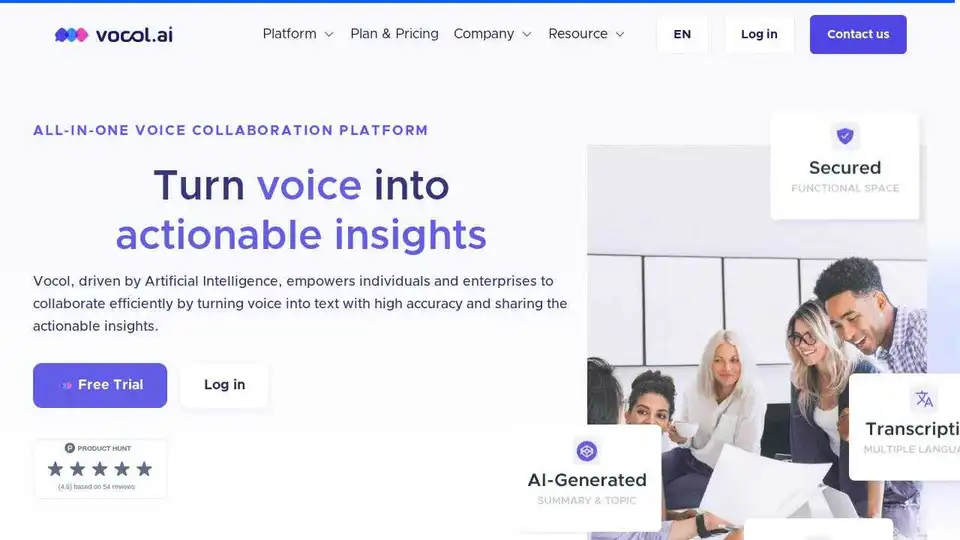Click the Vocol.ai purple logo icon
This screenshot has height=540, width=960.
point(71,34)
